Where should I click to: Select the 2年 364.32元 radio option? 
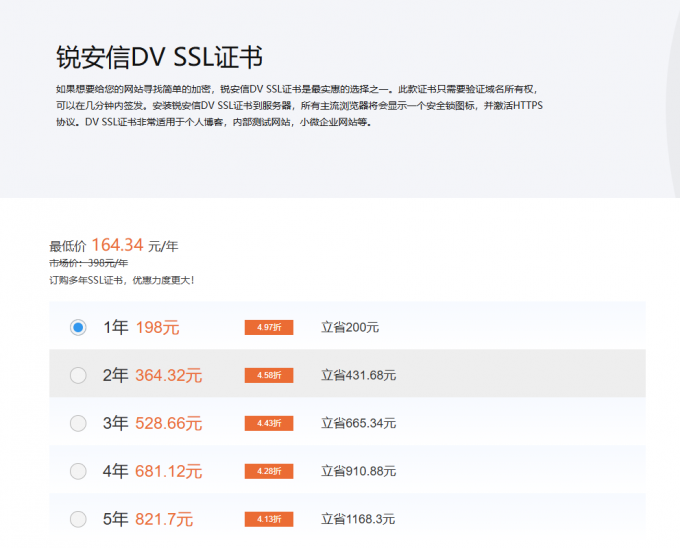[78, 375]
